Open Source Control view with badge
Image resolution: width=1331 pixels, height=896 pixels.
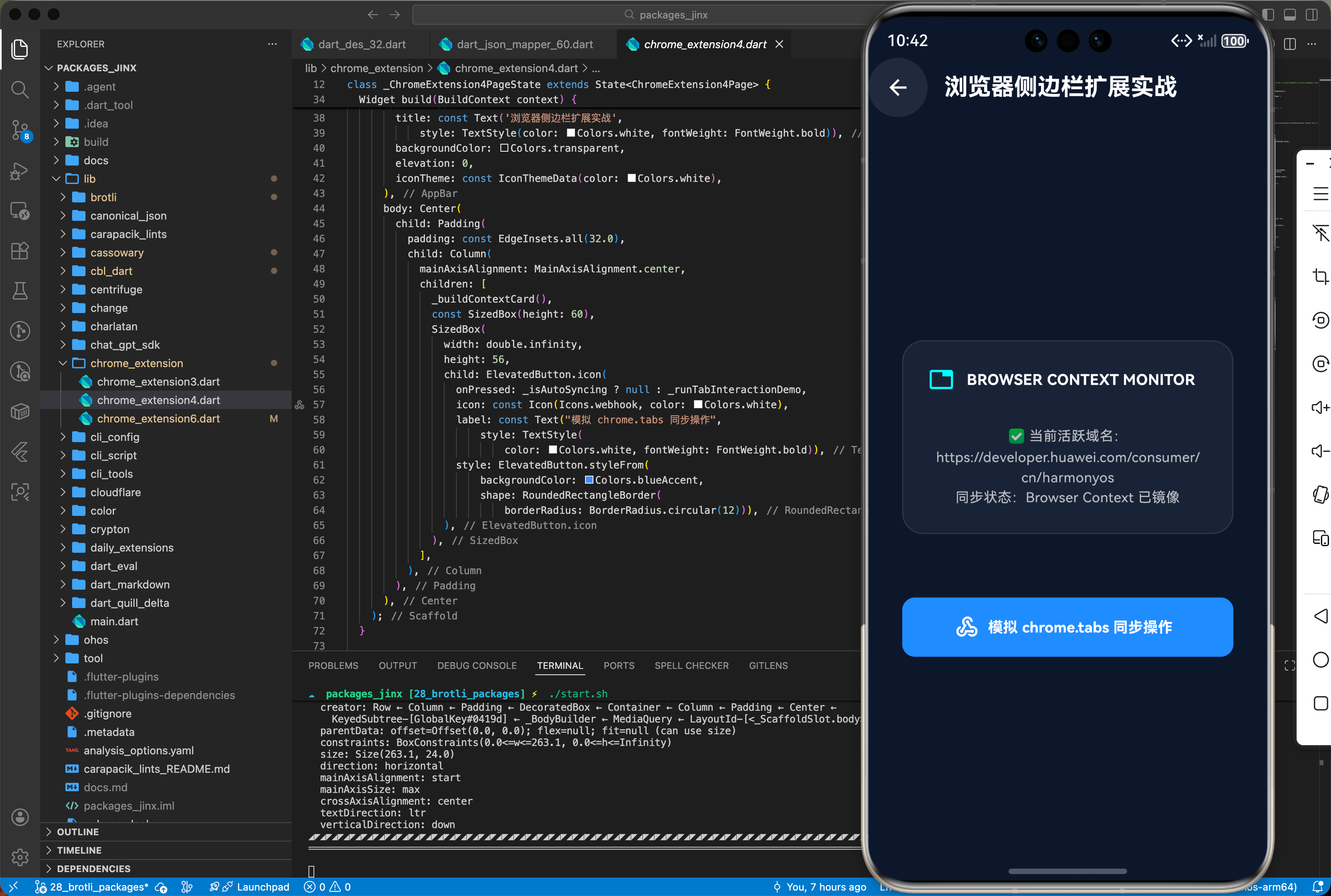click(20, 130)
